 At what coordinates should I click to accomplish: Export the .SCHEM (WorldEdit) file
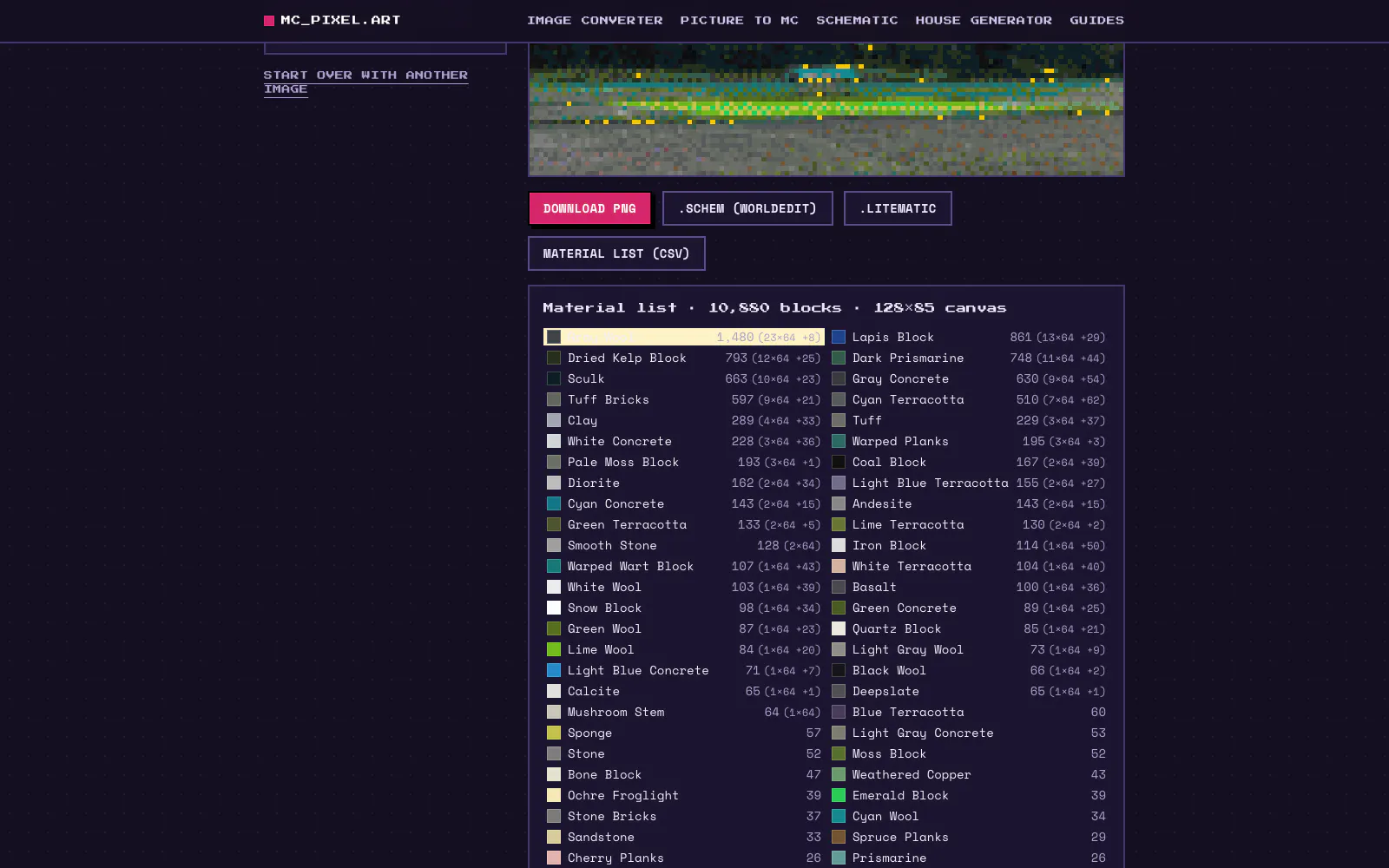coord(747,208)
